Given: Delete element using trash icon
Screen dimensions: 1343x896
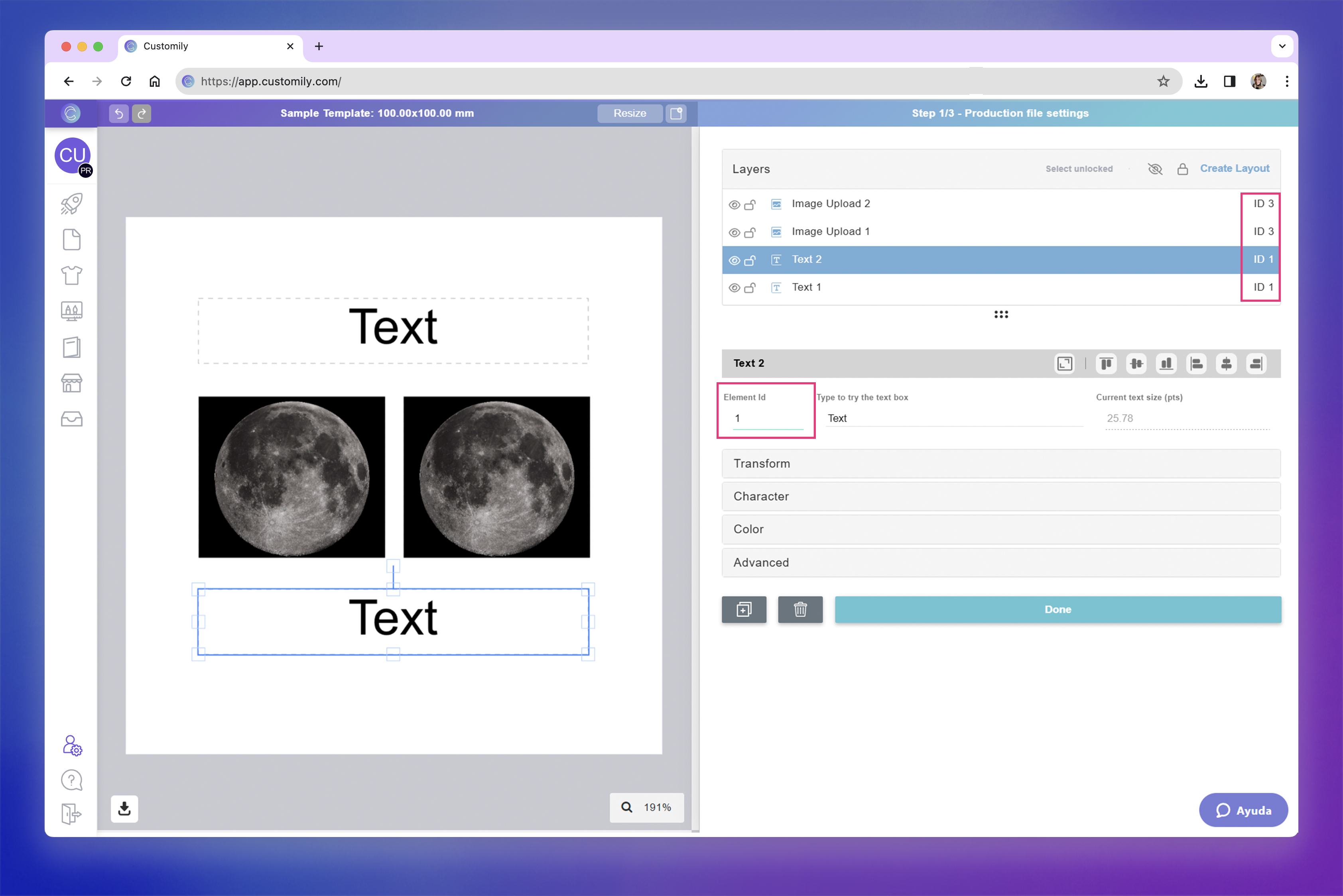Looking at the screenshot, I should click(x=800, y=610).
